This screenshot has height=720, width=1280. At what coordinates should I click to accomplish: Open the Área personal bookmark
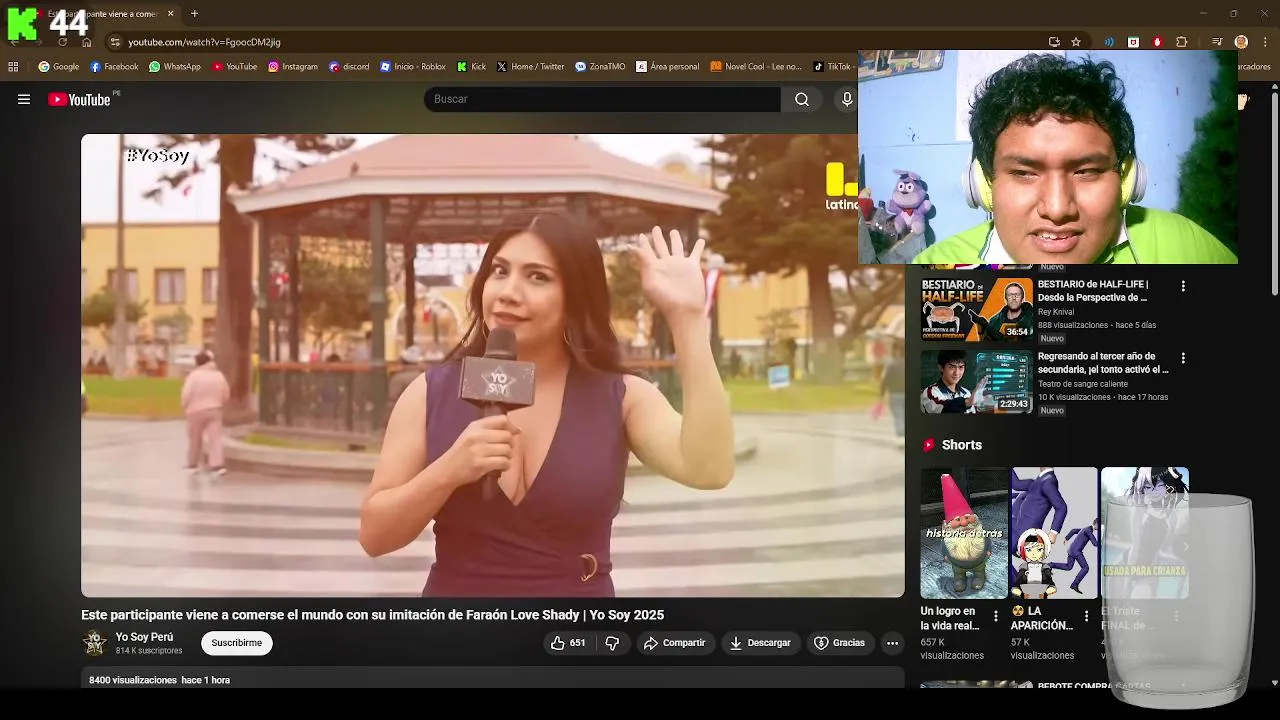point(668,67)
